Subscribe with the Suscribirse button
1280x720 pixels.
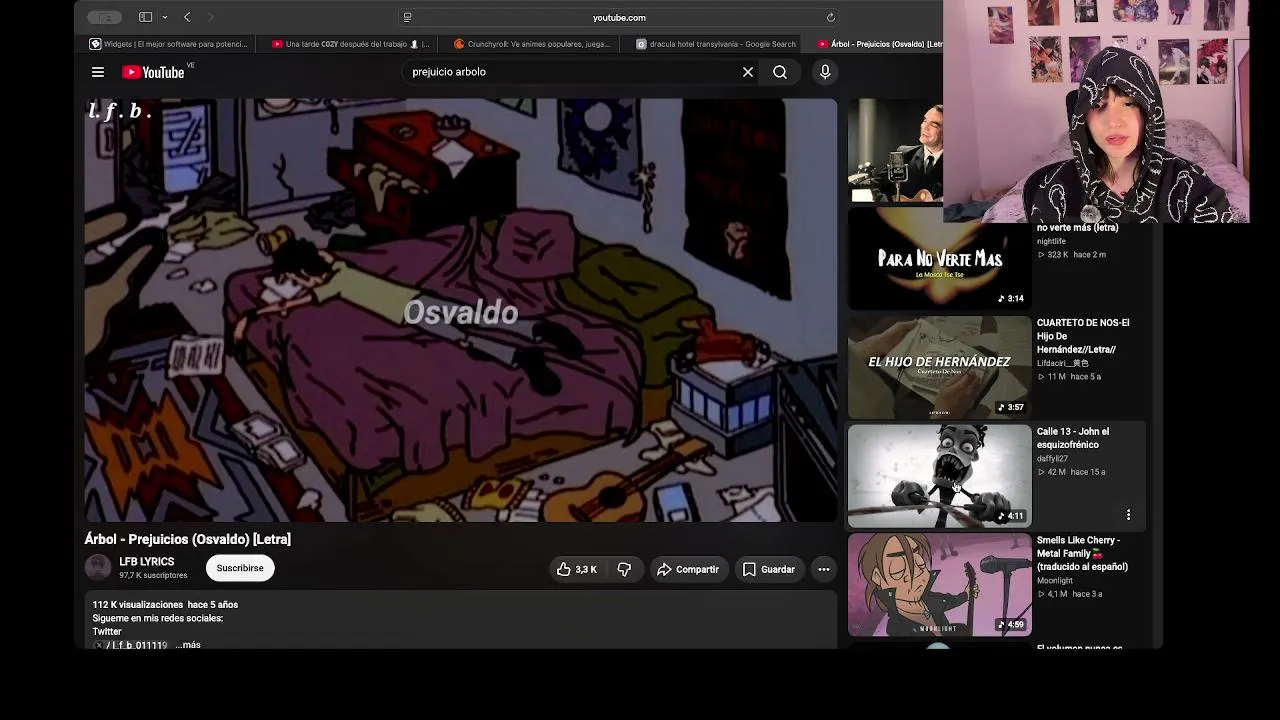tap(240, 568)
